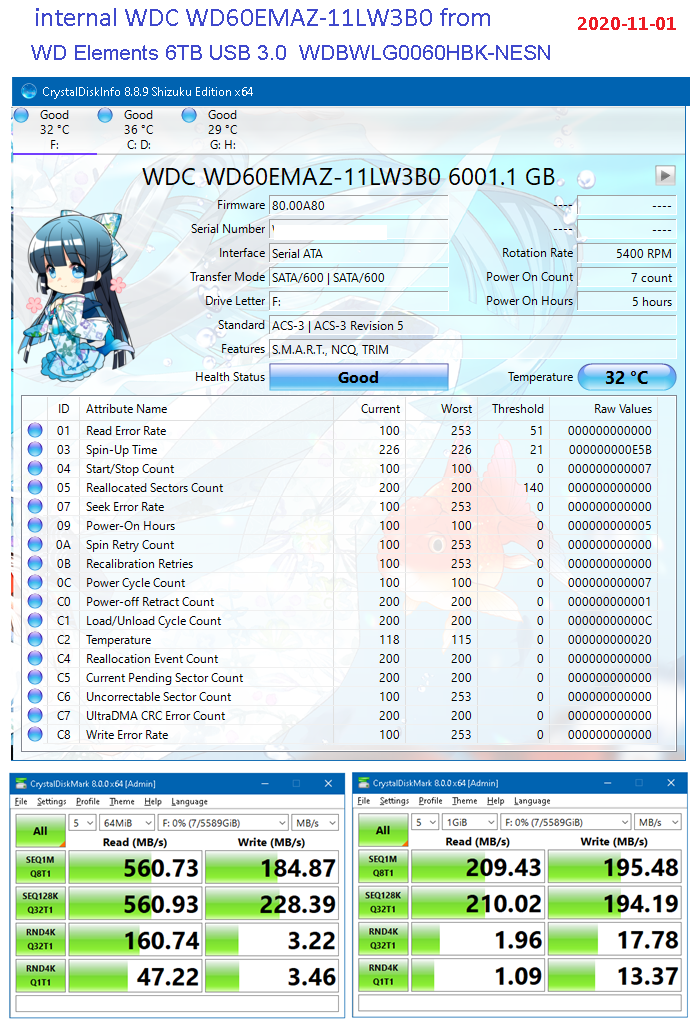Open Help menu in 1GiB CrystalDiskMark window
This screenshot has width=692, height=1021.
point(495,801)
